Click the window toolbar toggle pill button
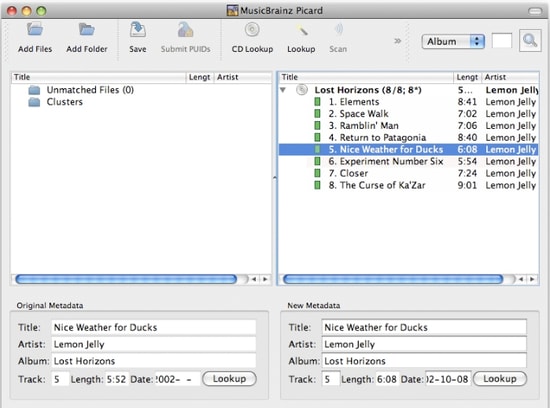 tap(535, 11)
